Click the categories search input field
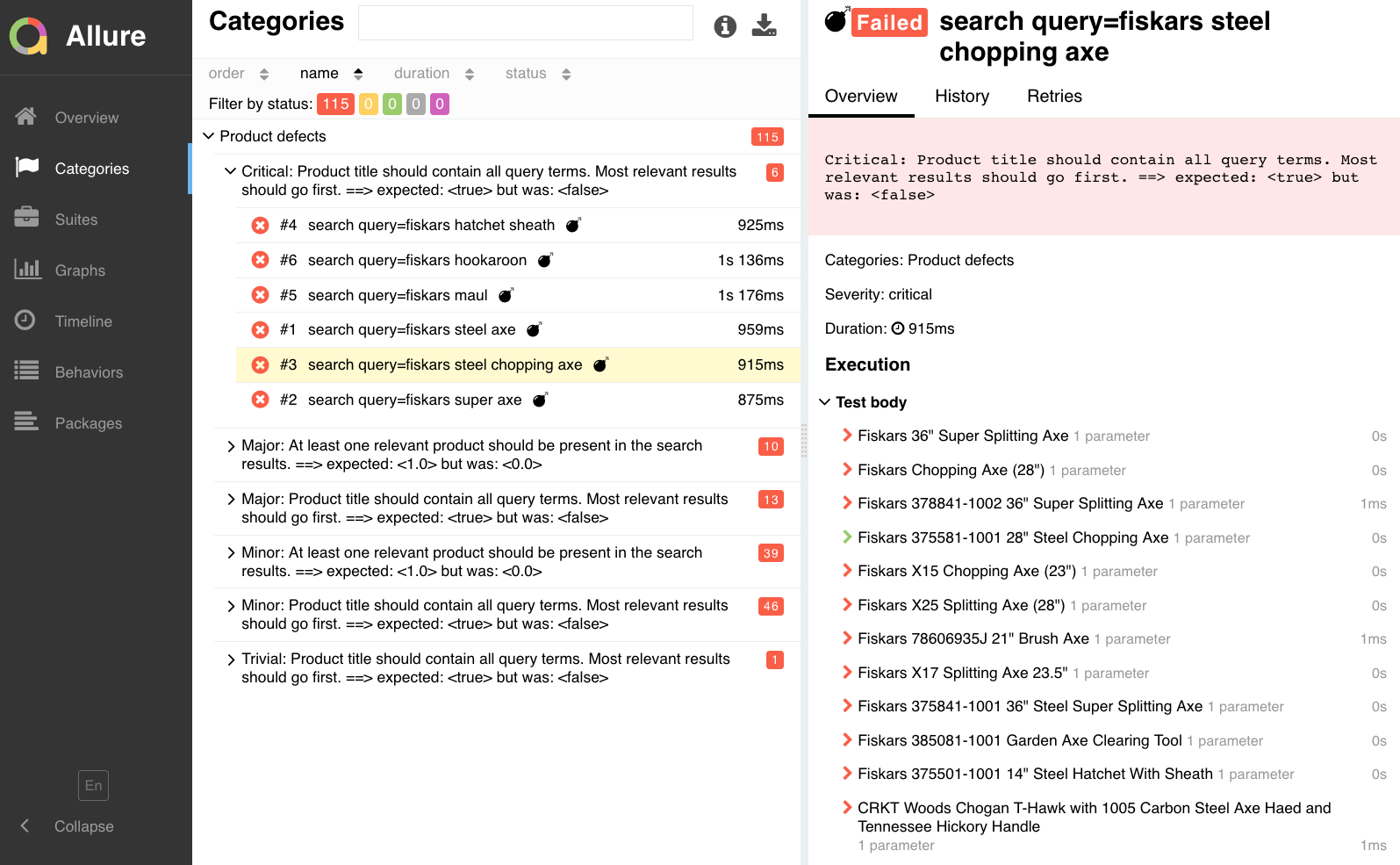This screenshot has width=1400, height=865. click(x=525, y=23)
